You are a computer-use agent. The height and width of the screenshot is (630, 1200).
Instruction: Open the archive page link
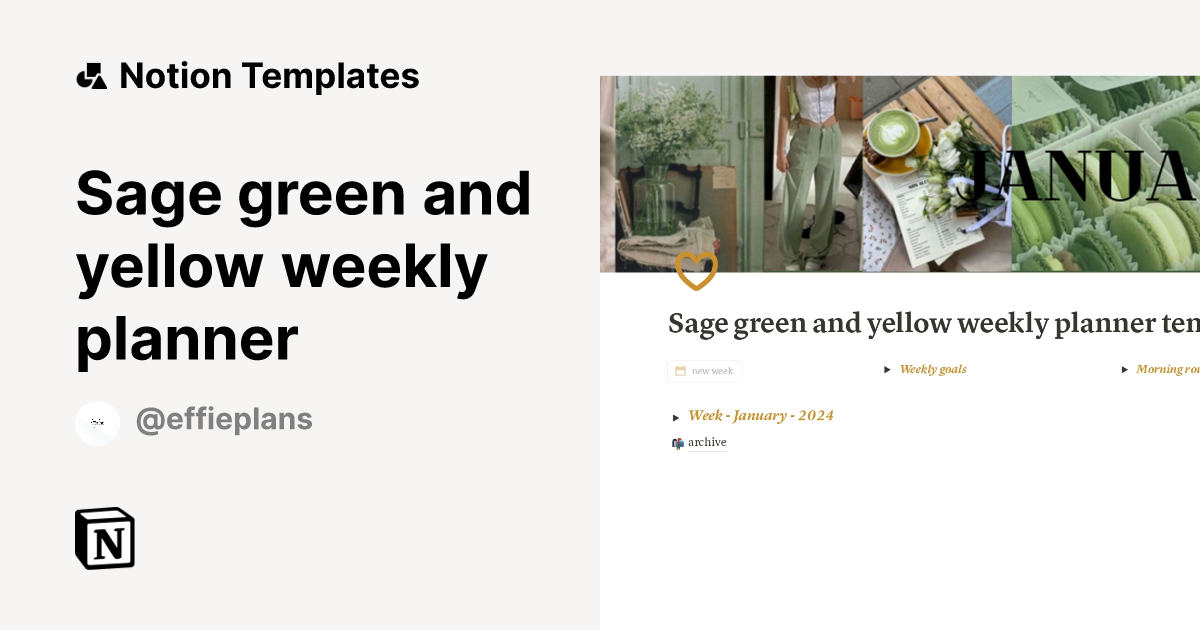click(x=707, y=443)
